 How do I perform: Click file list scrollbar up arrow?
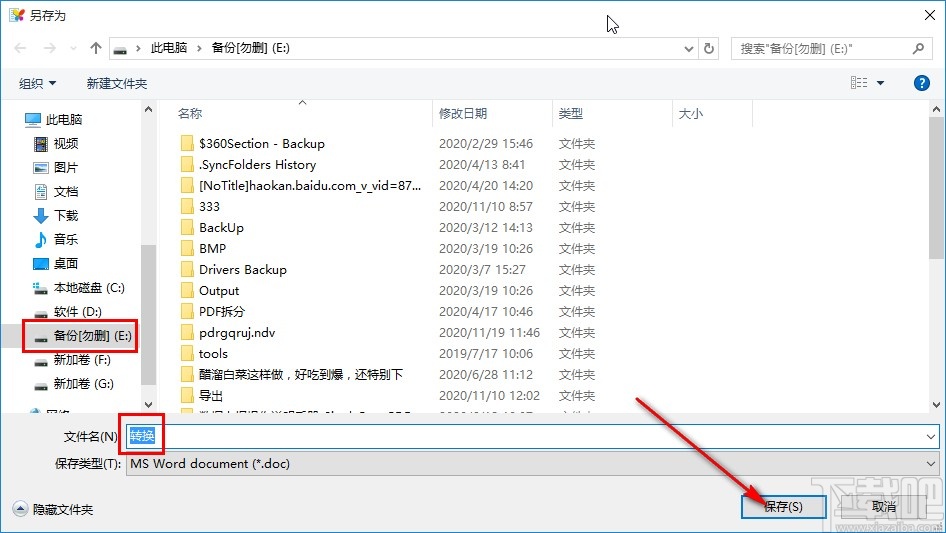pos(936,110)
